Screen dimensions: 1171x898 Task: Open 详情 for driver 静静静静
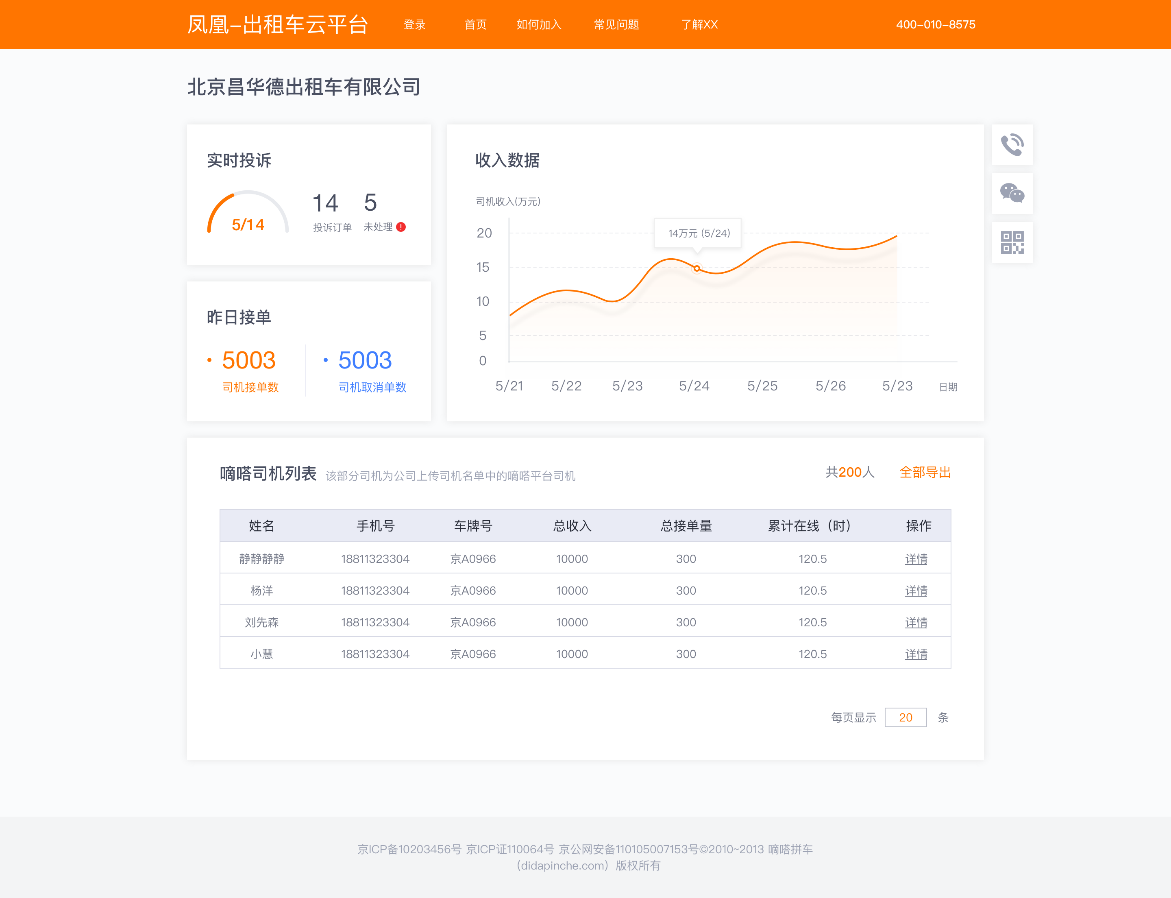(916, 558)
